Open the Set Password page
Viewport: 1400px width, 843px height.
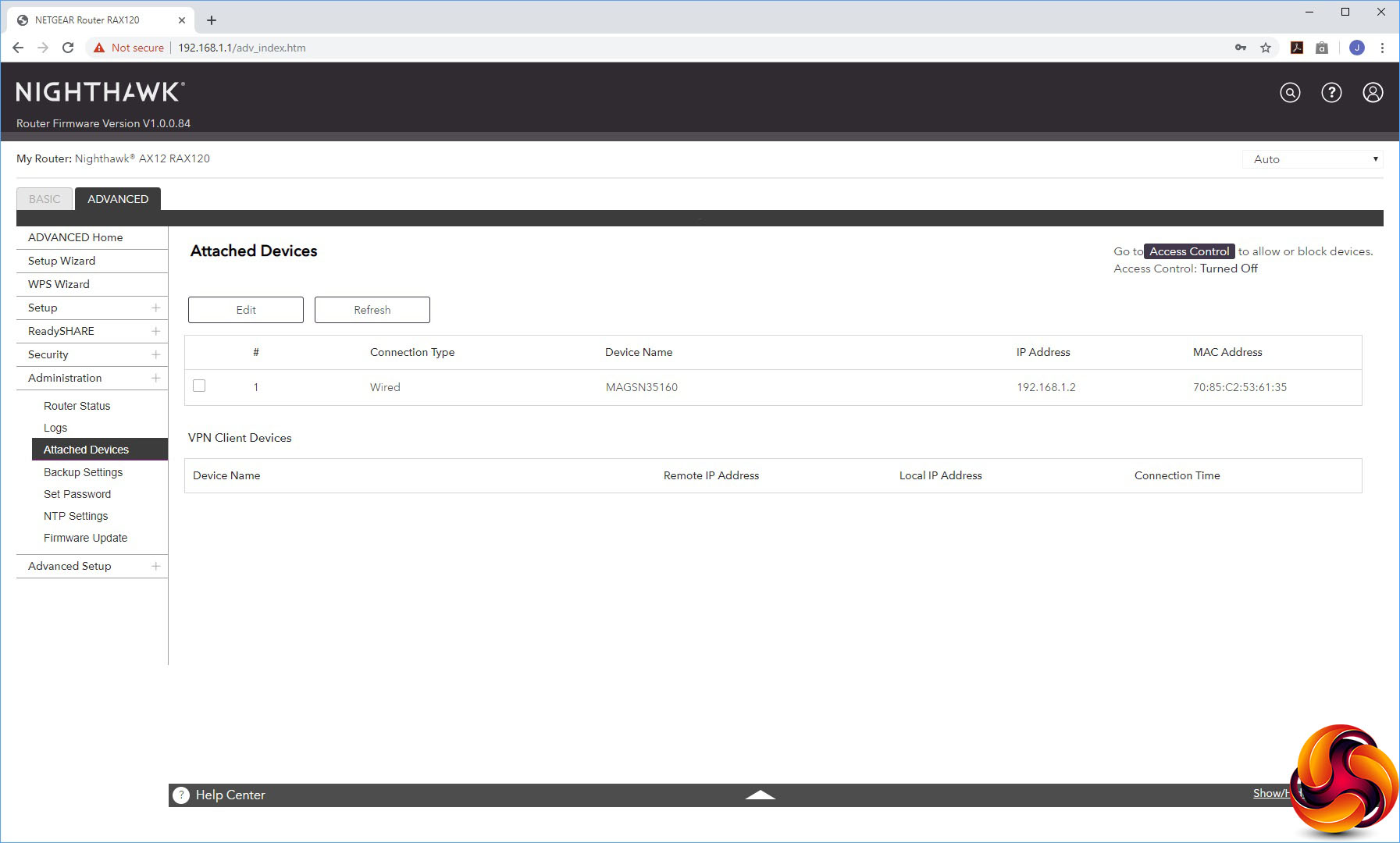pyautogui.click(x=77, y=494)
